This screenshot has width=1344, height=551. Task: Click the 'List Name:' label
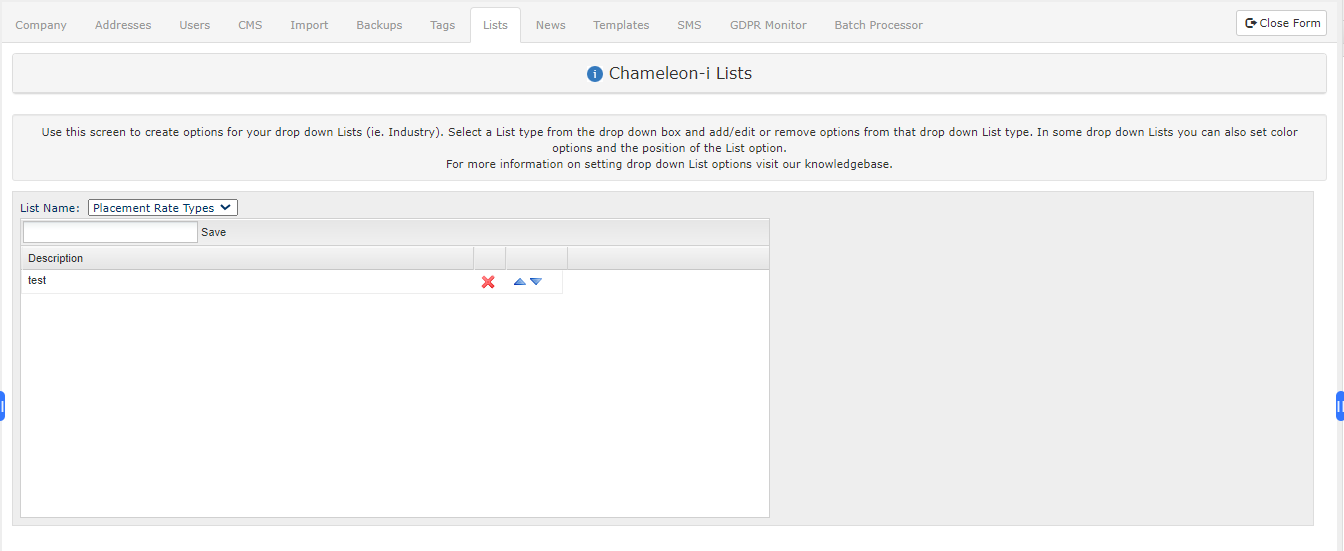[x=50, y=208]
